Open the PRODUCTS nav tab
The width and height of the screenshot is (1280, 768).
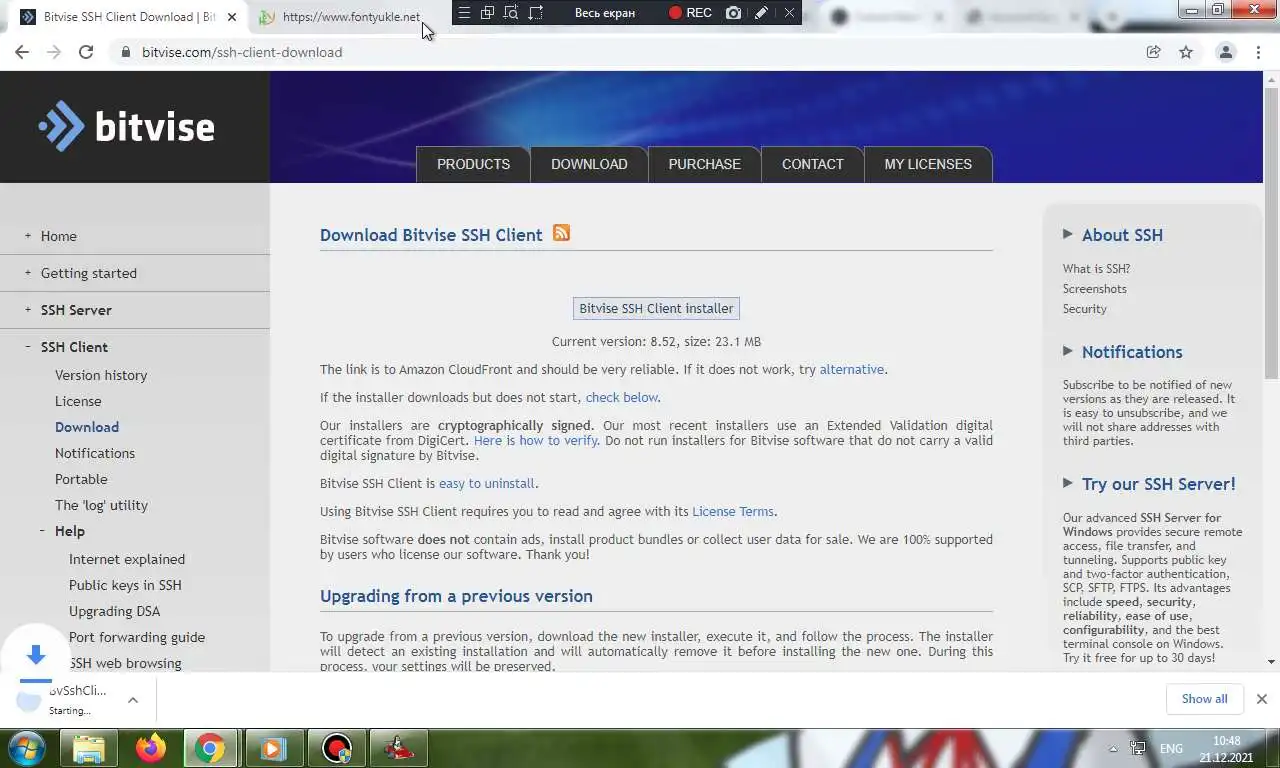click(x=473, y=164)
